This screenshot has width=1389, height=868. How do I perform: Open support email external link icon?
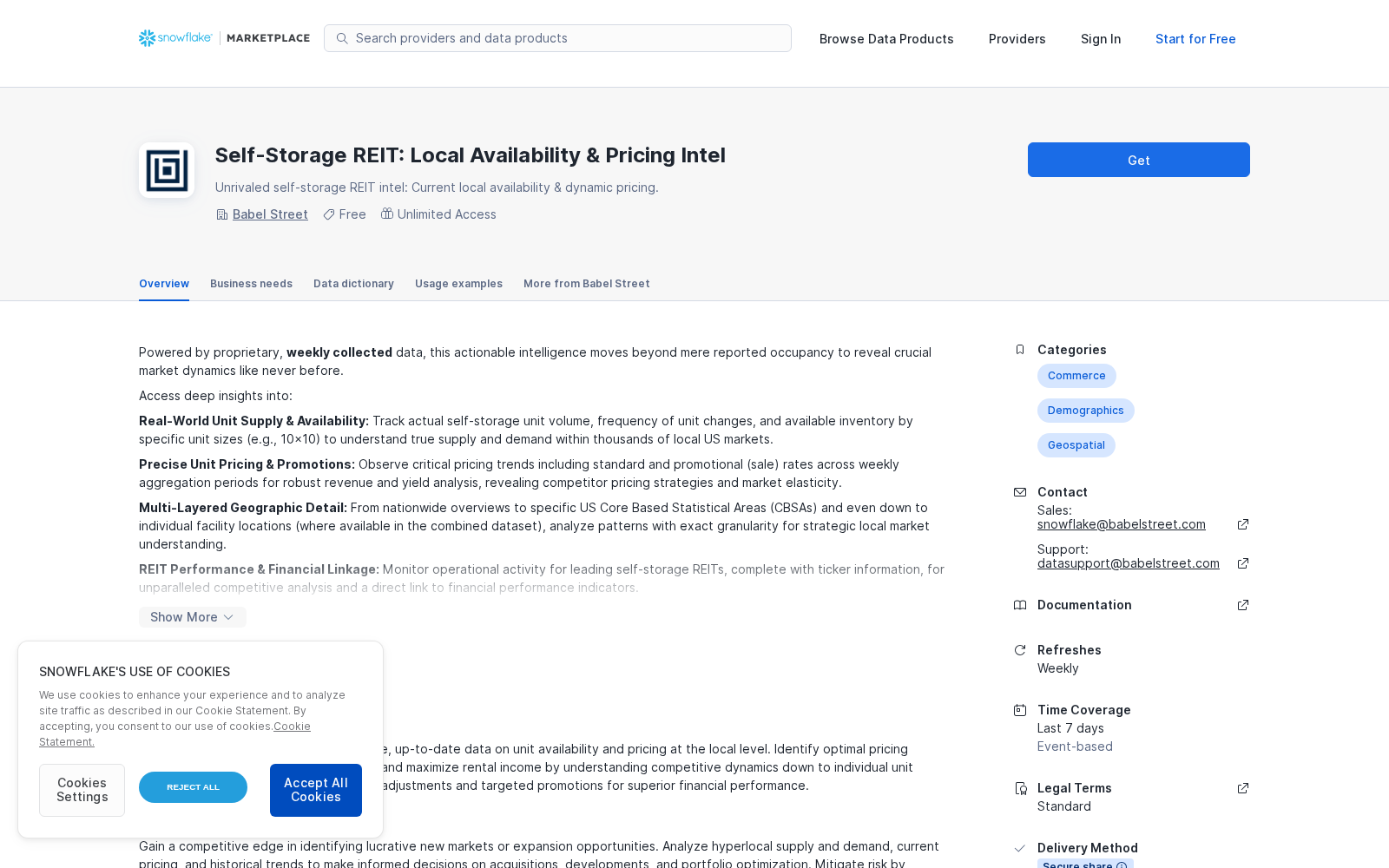pyautogui.click(x=1243, y=563)
